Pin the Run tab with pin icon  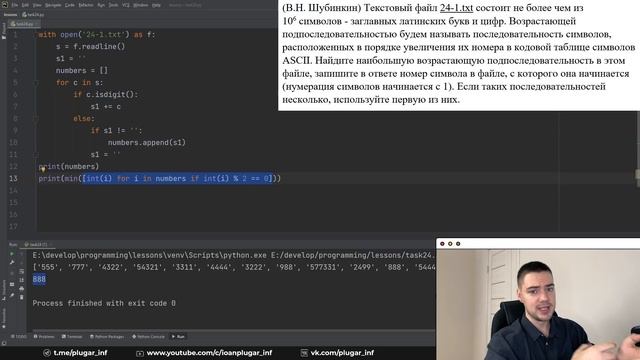coord(12,295)
